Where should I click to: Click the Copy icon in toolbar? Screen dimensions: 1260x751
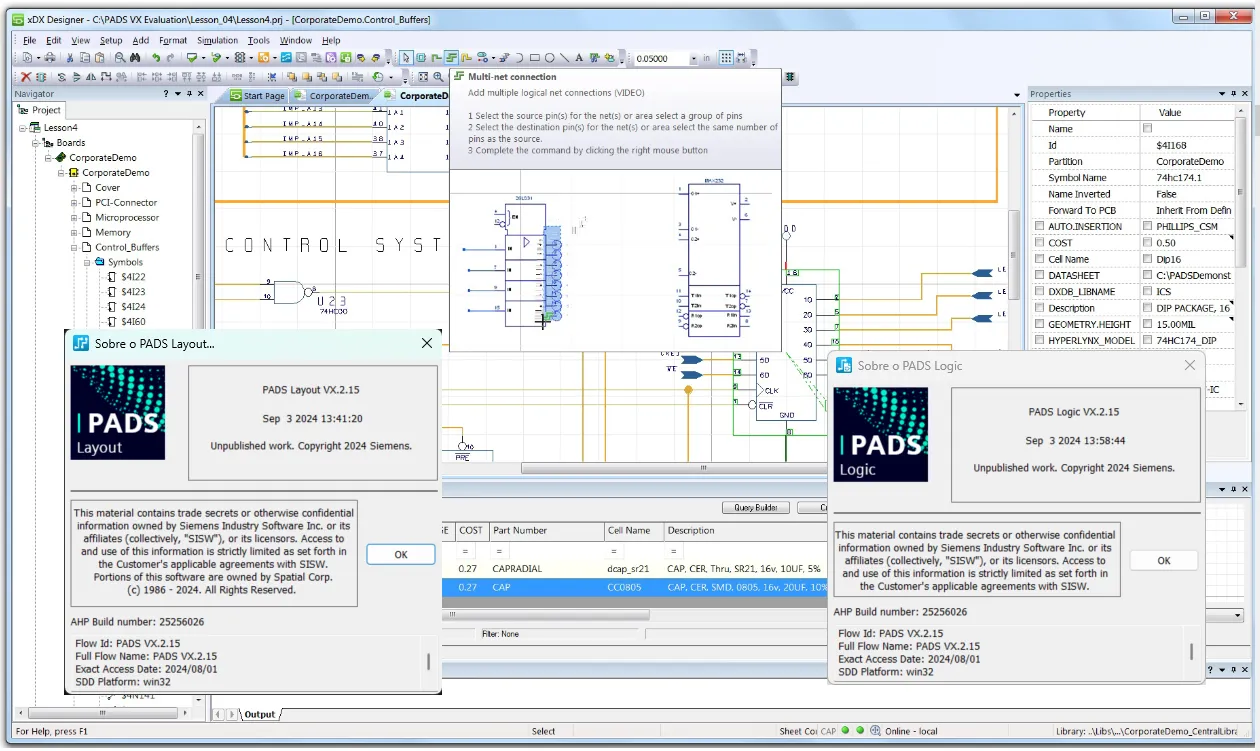85,58
